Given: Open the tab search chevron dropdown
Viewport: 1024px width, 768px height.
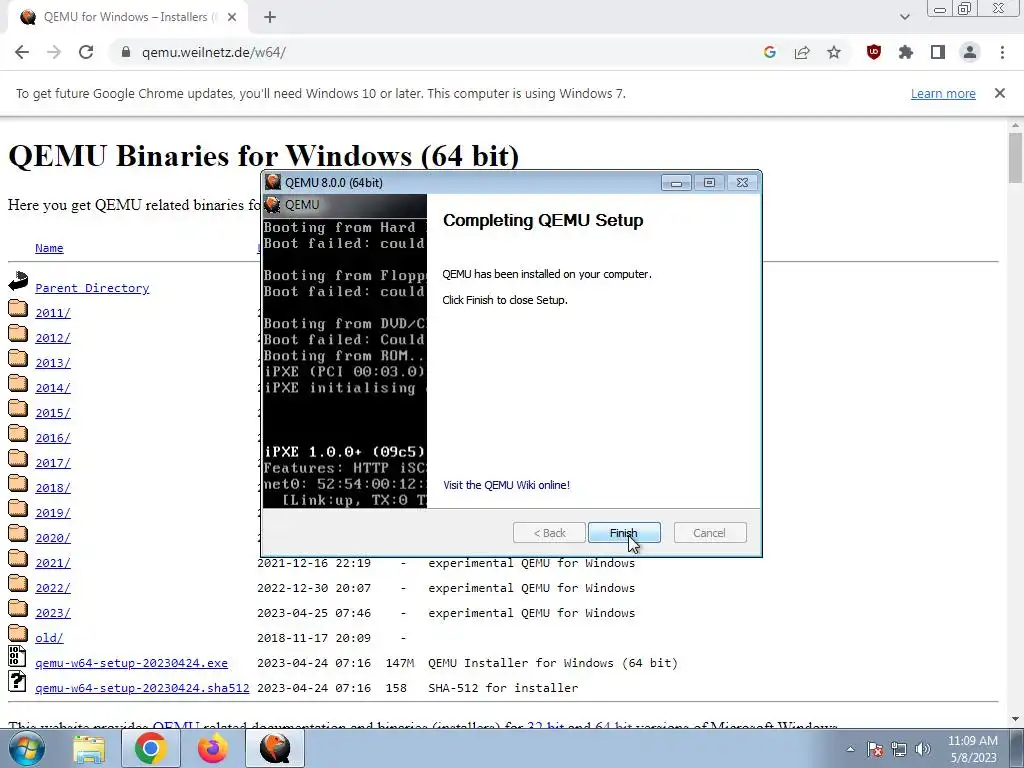Looking at the screenshot, I should pos(904,17).
